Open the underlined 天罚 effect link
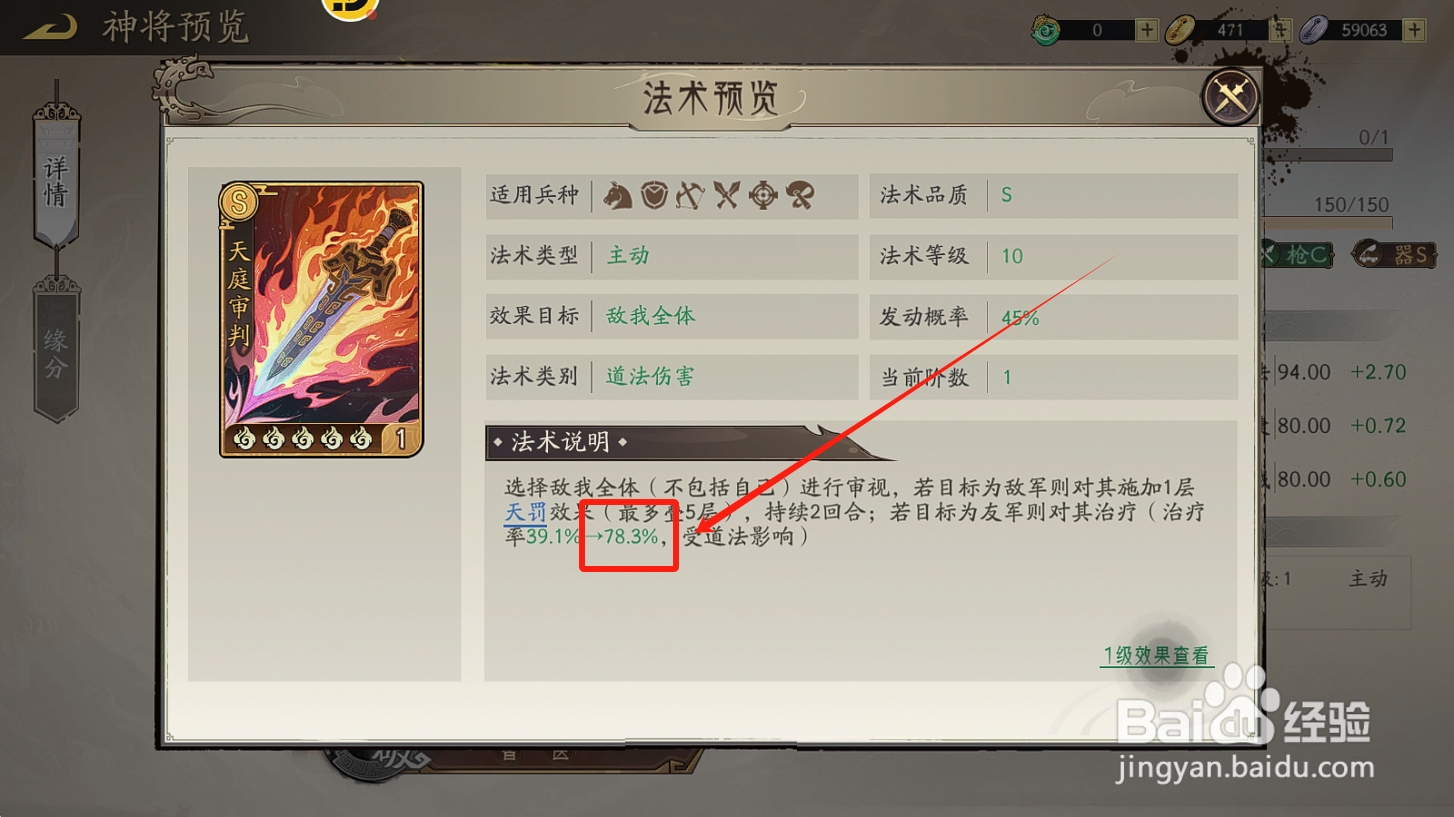 525,513
